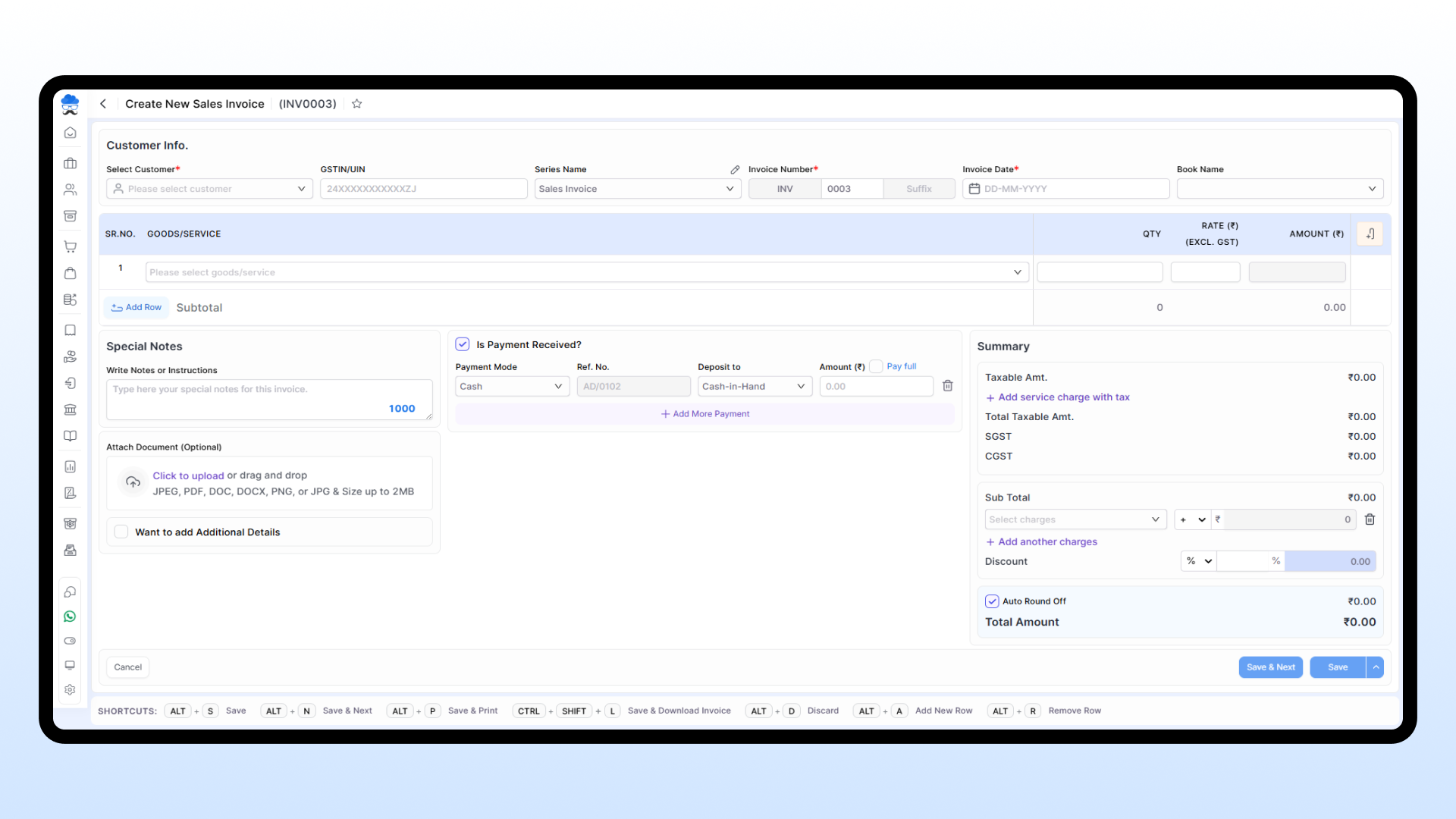
Task: Click the pencil edit icon near Series Name
Action: coord(735,169)
